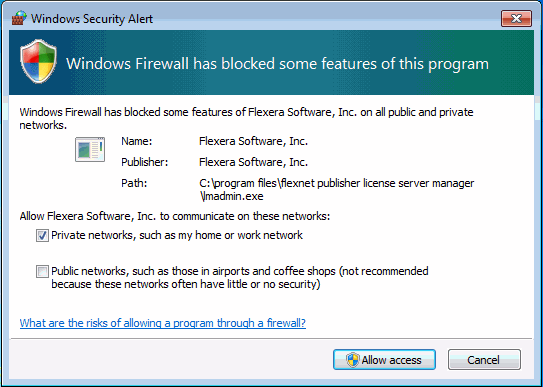The image size is (543, 387).
Task: Click the Windows Security Alert title text
Action: pos(92,18)
